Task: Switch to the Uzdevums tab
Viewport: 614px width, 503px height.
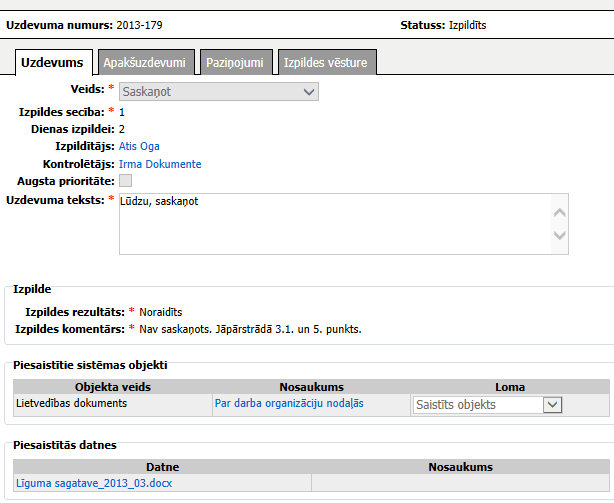Action: coord(55,63)
